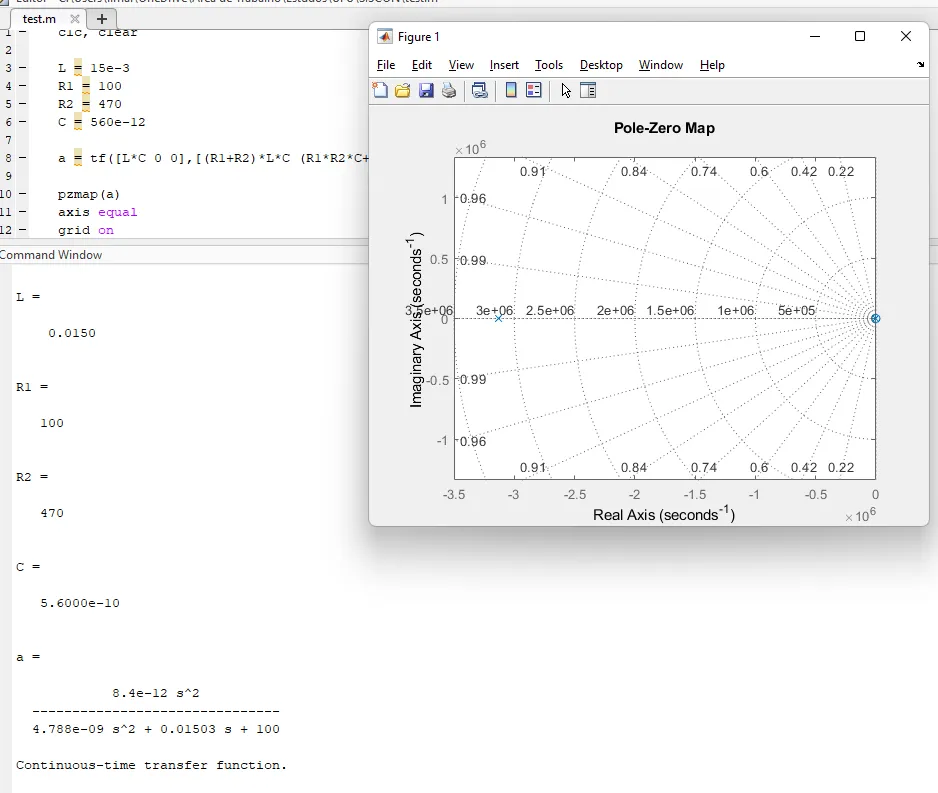
Task: Open the Desktop menu in the figure
Action: (601, 65)
